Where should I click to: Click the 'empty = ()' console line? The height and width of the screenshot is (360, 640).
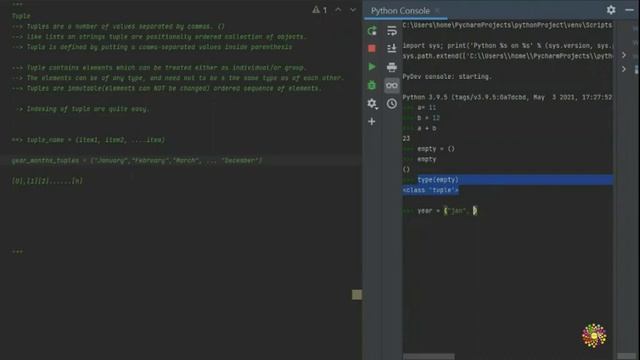[x=436, y=149]
